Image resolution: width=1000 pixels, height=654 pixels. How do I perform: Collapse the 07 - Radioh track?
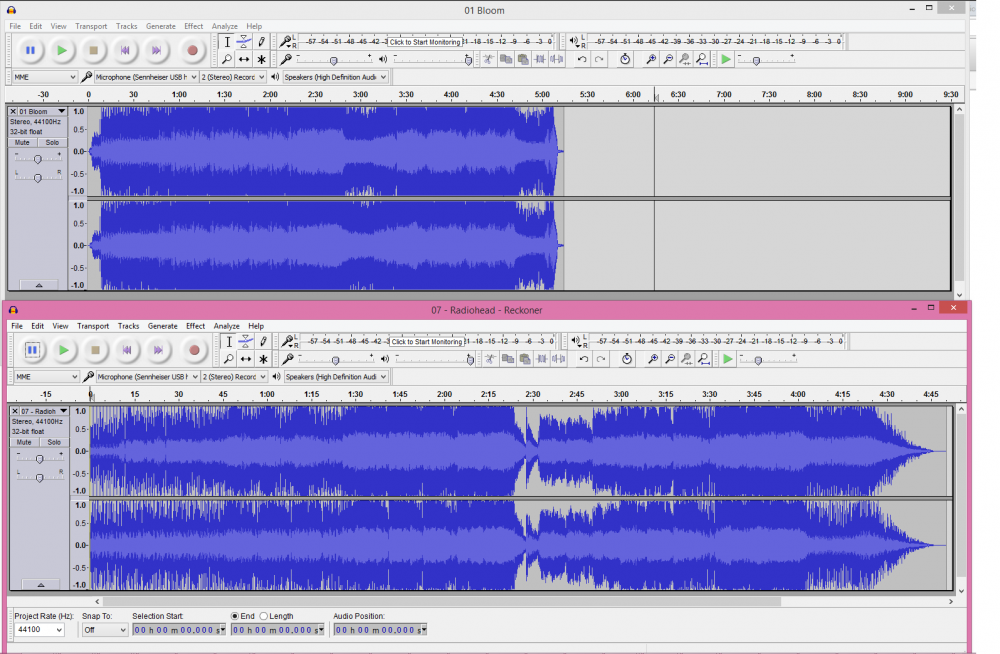pos(40,585)
